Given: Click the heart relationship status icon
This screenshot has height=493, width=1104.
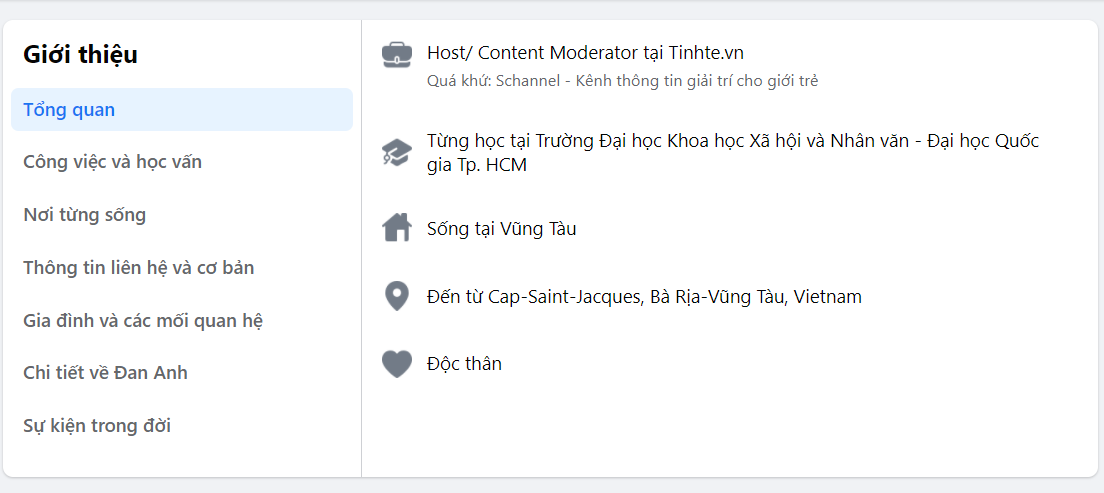Looking at the screenshot, I should click(x=397, y=364).
